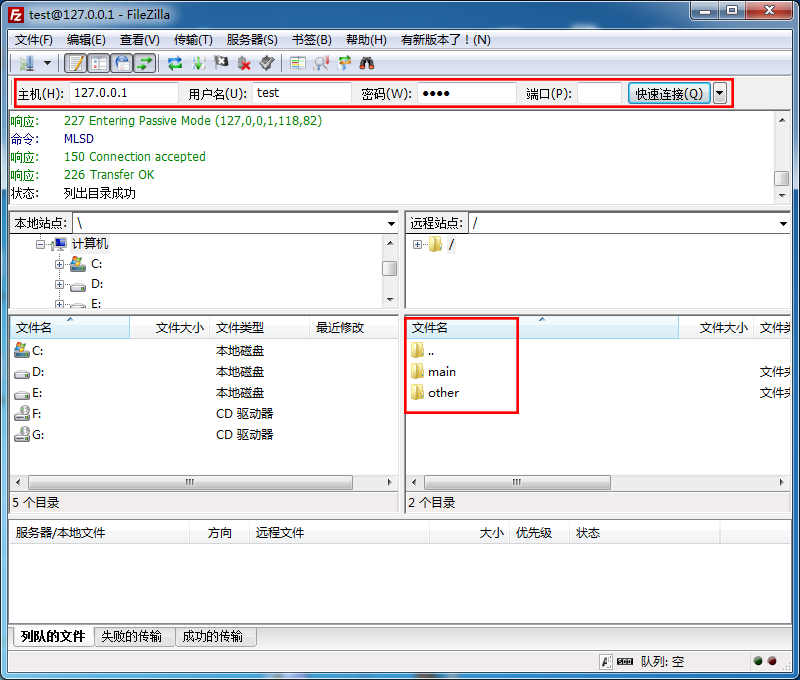Viewport: 800px width, 680px height.
Task: Select G: CD drive icon in file list
Action: pyautogui.click(x=22, y=434)
